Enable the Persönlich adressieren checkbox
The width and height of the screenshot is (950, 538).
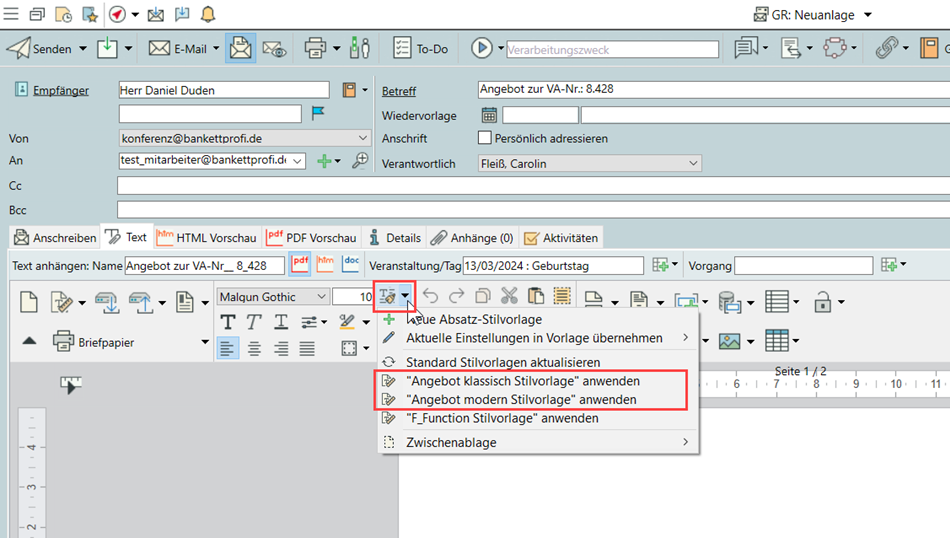point(485,138)
